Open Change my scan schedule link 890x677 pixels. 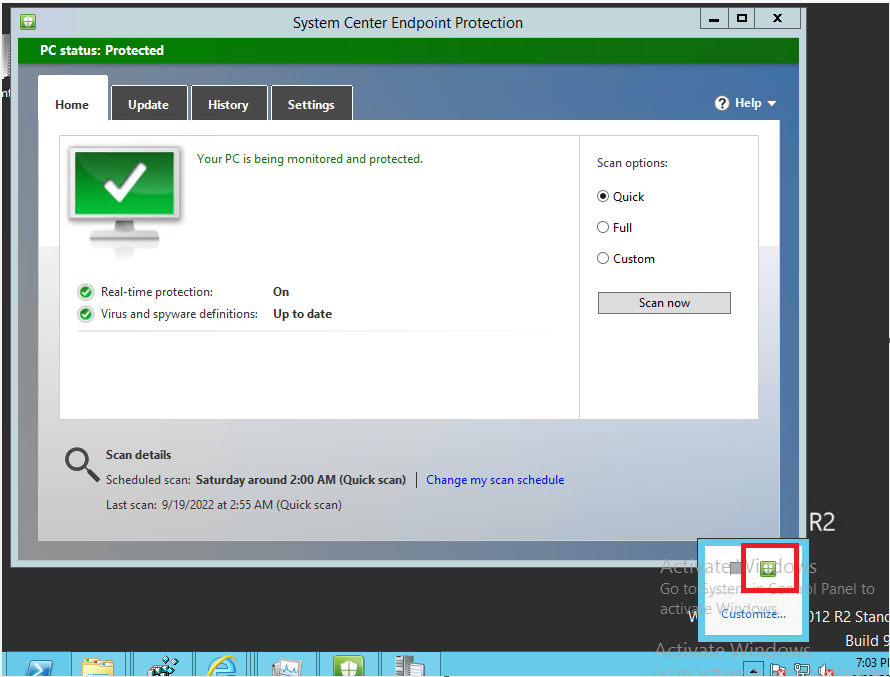pyautogui.click(x=495, y=480)
